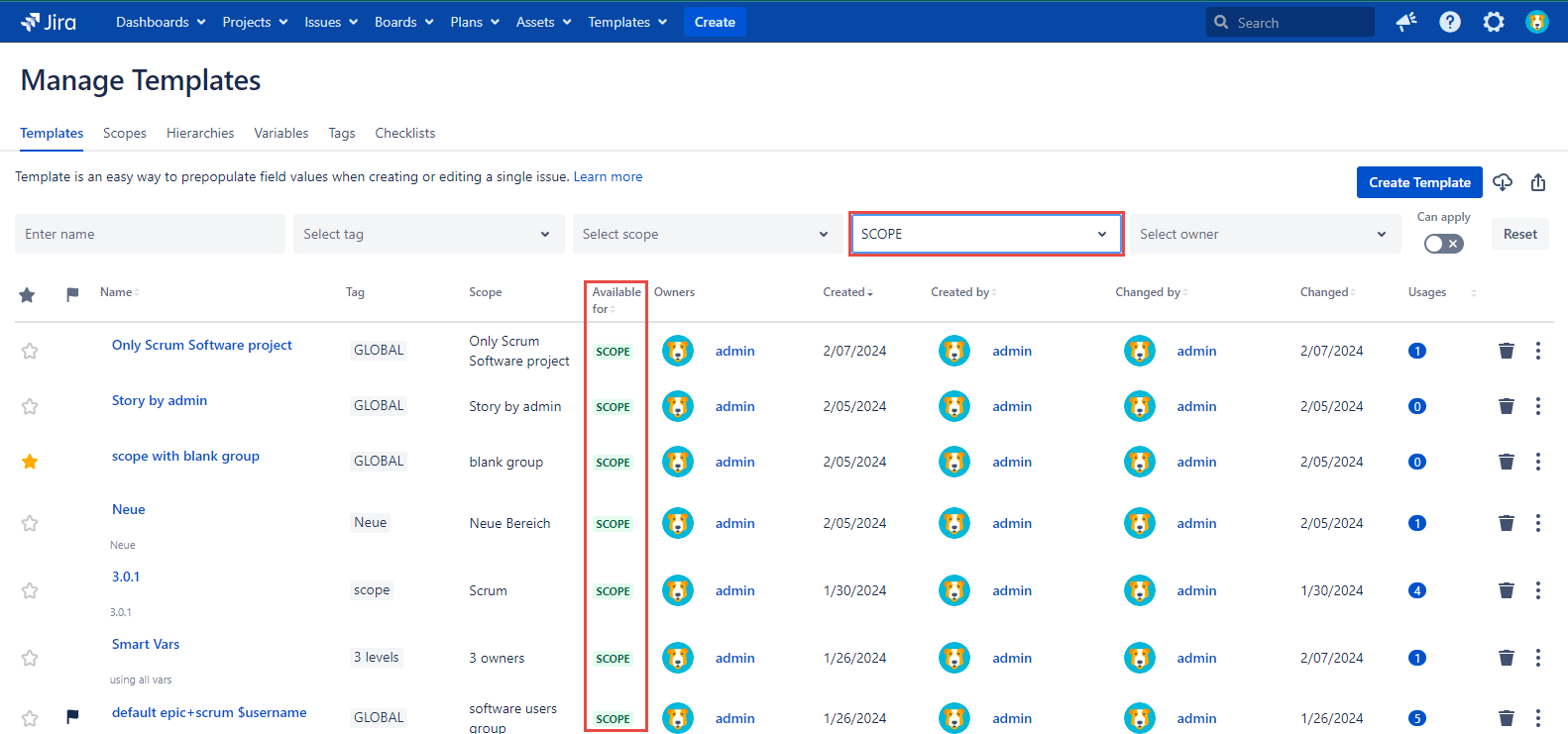
Task: Click the notifications megaphone icon
Action: tap(1406, 22)
